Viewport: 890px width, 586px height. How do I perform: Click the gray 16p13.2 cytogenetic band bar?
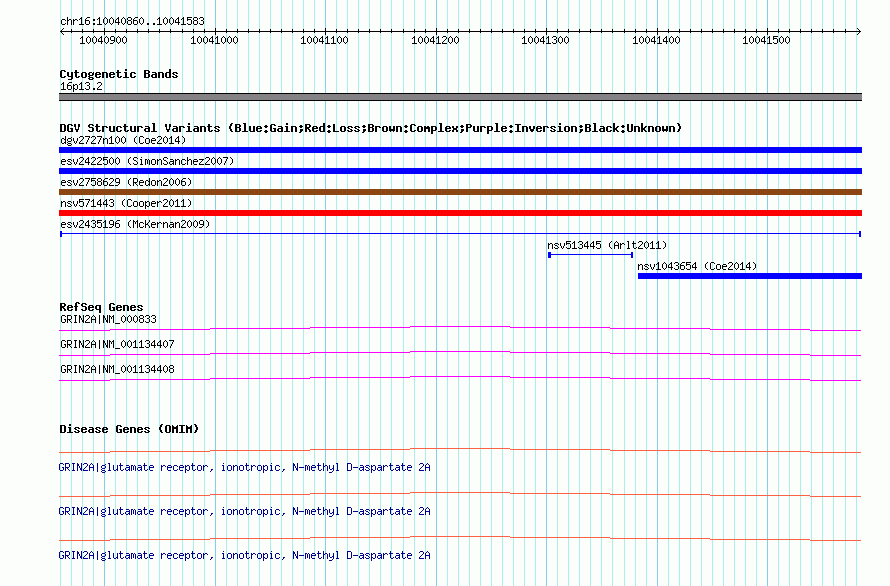460,97
